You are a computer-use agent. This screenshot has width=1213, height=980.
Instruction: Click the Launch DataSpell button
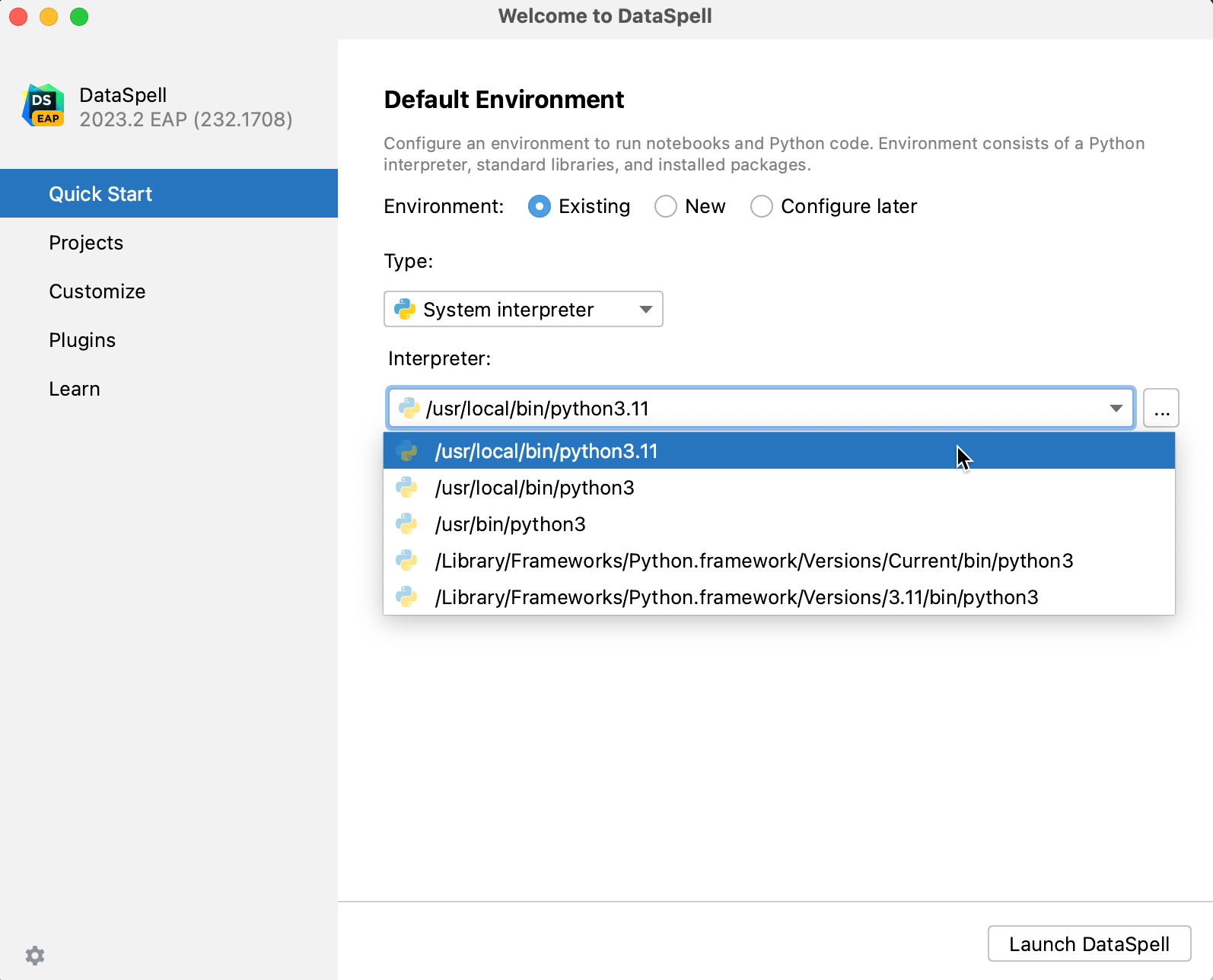click(1089, 943)
